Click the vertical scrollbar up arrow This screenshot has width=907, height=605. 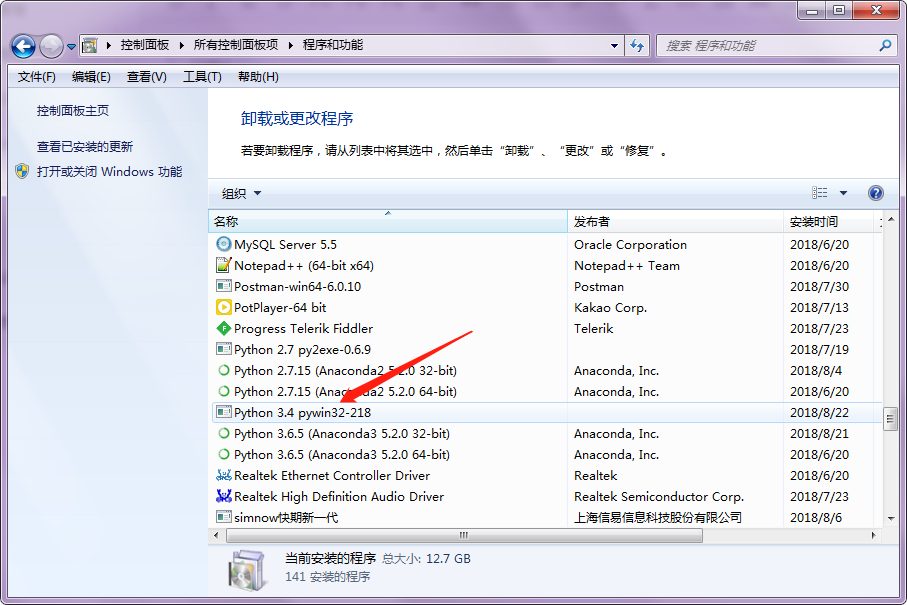(891, 219)
